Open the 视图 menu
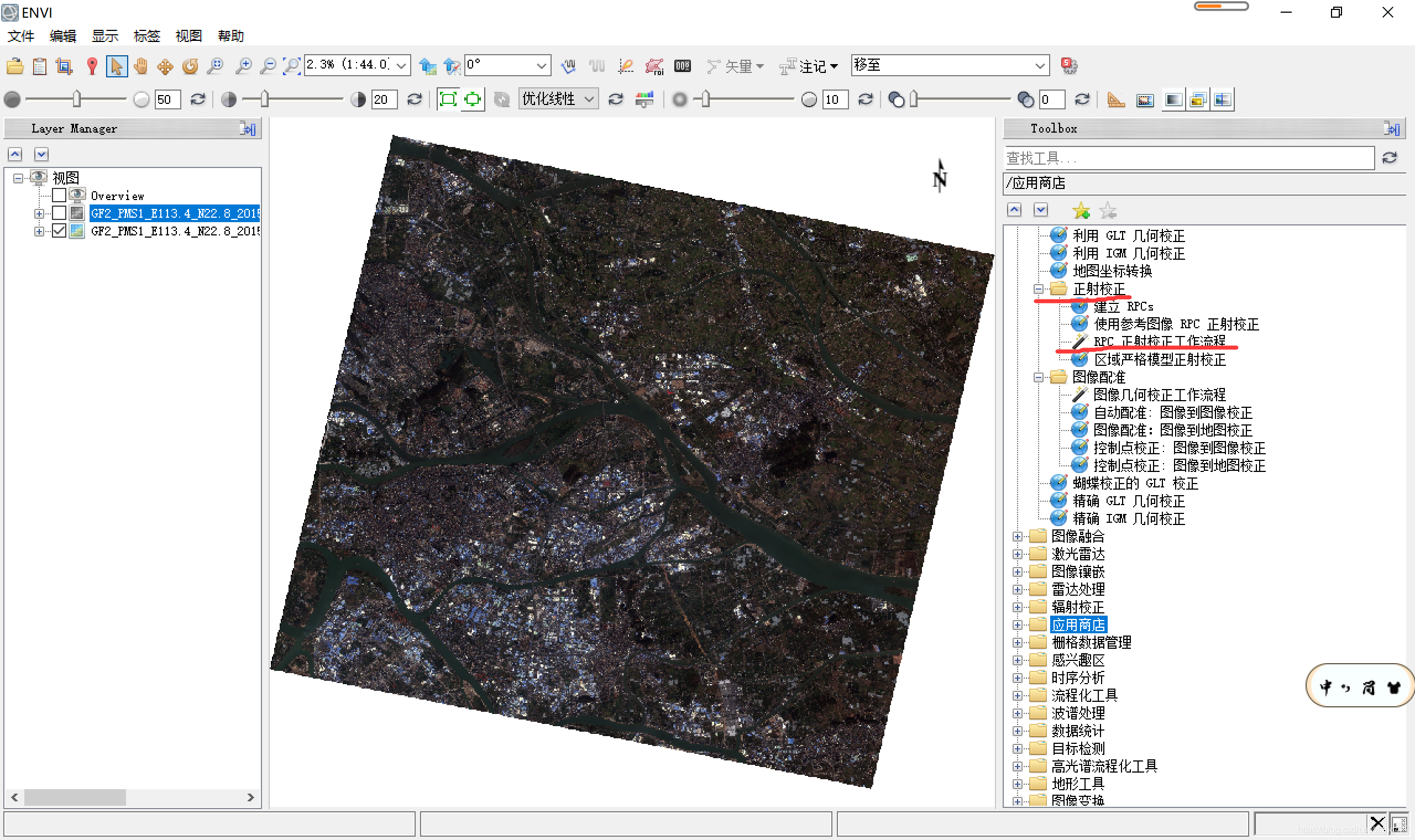This screenshot has width=1415, height=840. (x=188, y=36)
